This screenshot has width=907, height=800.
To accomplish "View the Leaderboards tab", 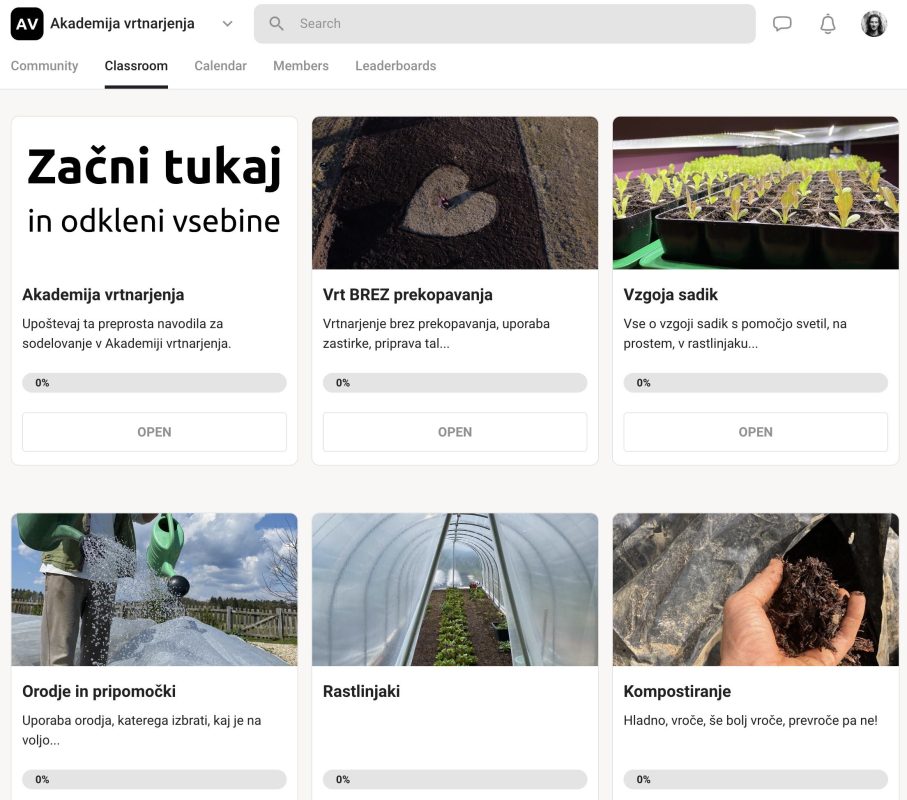I will [396, 66].
